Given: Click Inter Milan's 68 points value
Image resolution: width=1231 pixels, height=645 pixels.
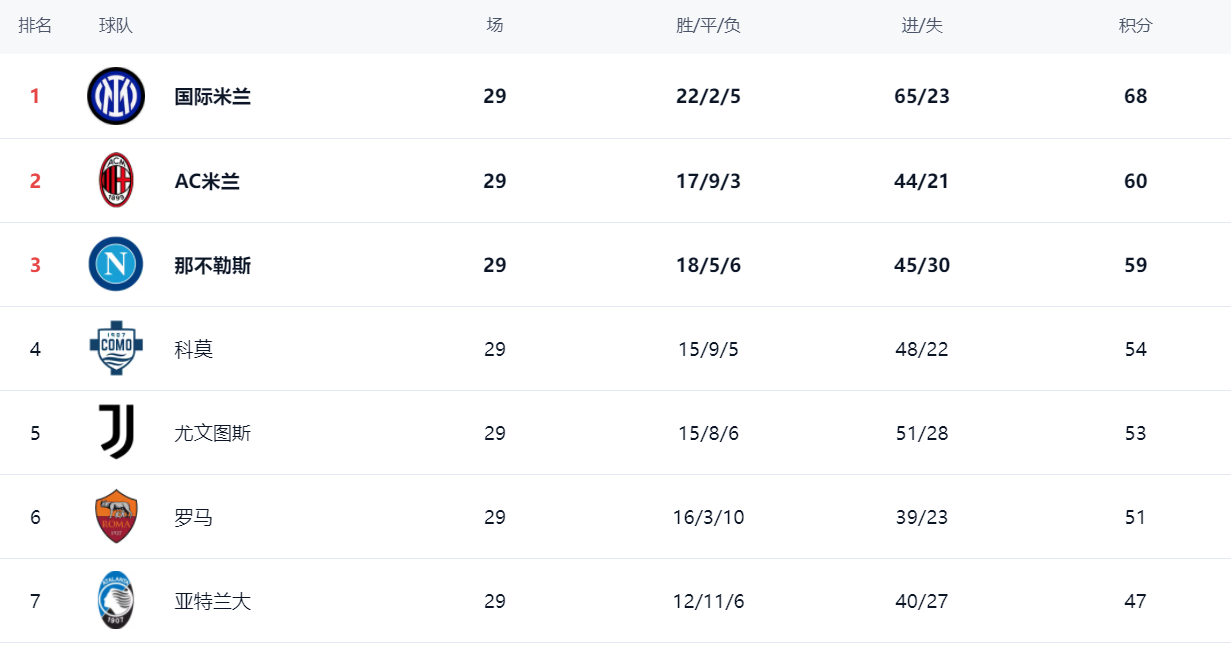Looking at the screenshot, I should coord(1135,96).
